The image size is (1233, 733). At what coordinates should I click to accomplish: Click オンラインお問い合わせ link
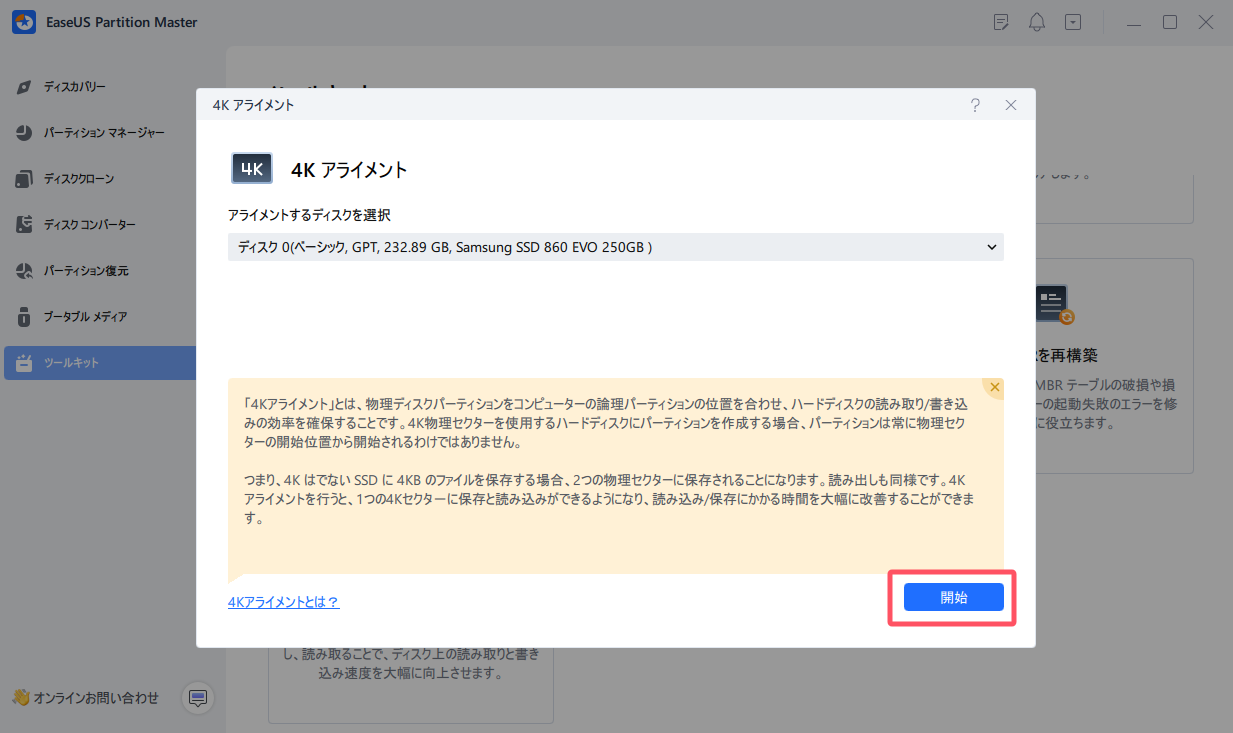point(96,698)
